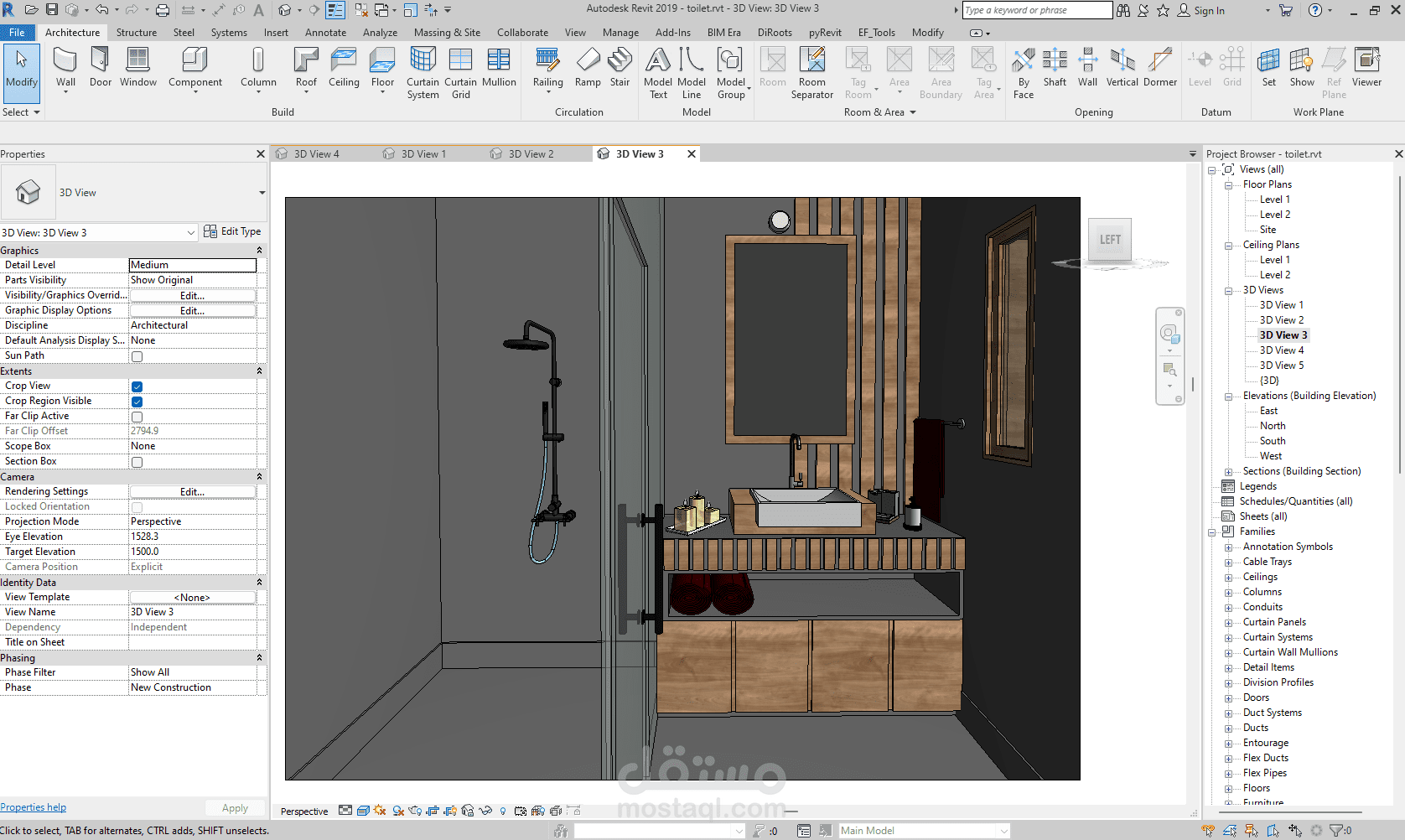Open the 3D View type selector dropdown
The width and height of the screenshot is (1405, 840).
tap(262, 193)
